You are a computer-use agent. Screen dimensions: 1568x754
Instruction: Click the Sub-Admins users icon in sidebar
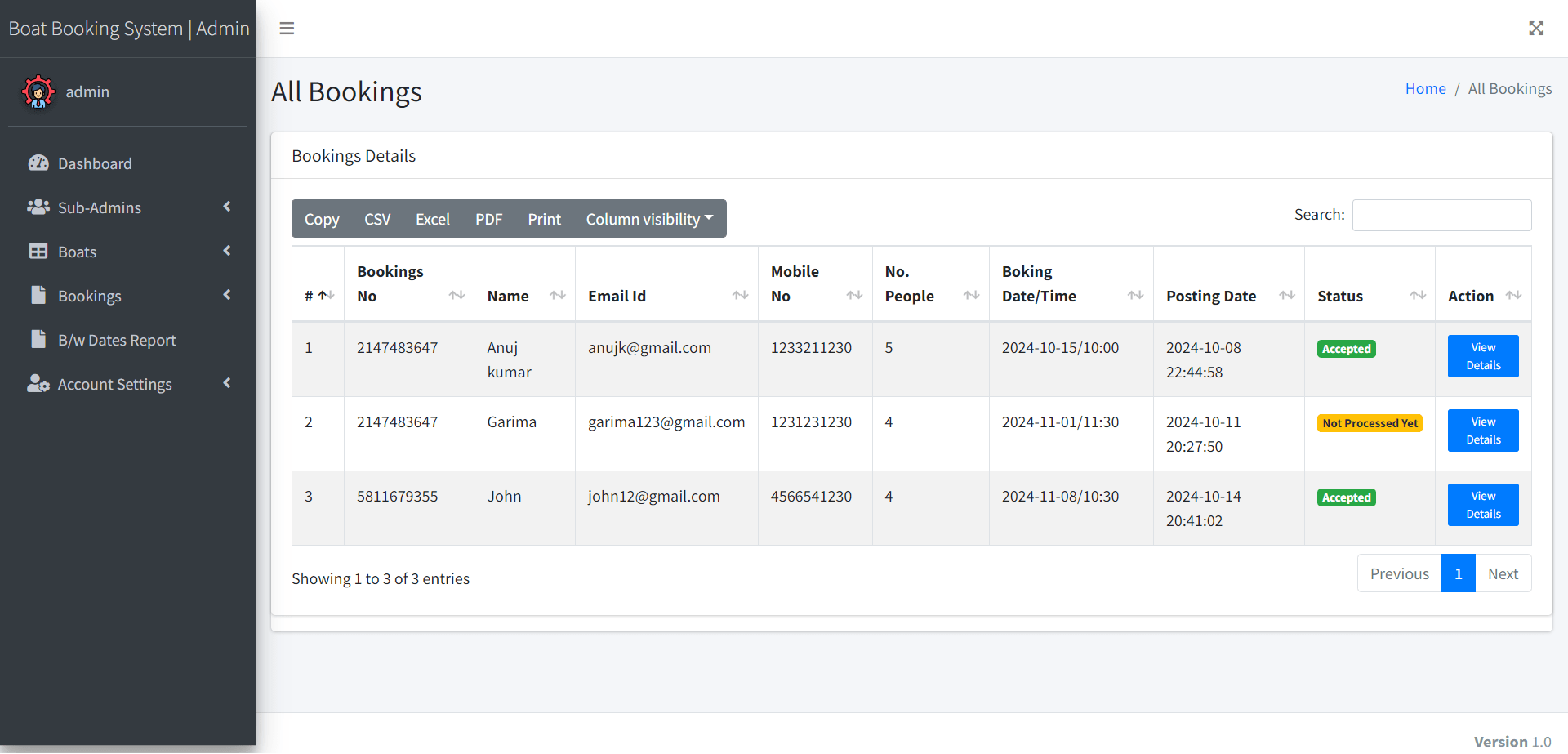point(38,207)
